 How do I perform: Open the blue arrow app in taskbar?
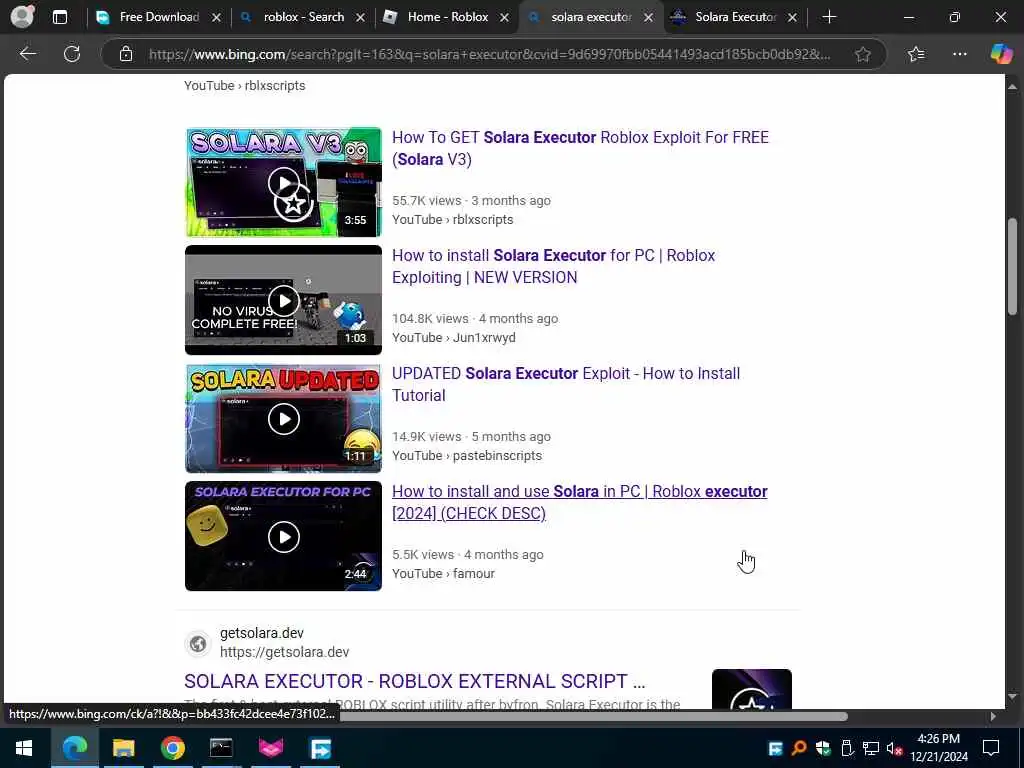click(320, 748)
